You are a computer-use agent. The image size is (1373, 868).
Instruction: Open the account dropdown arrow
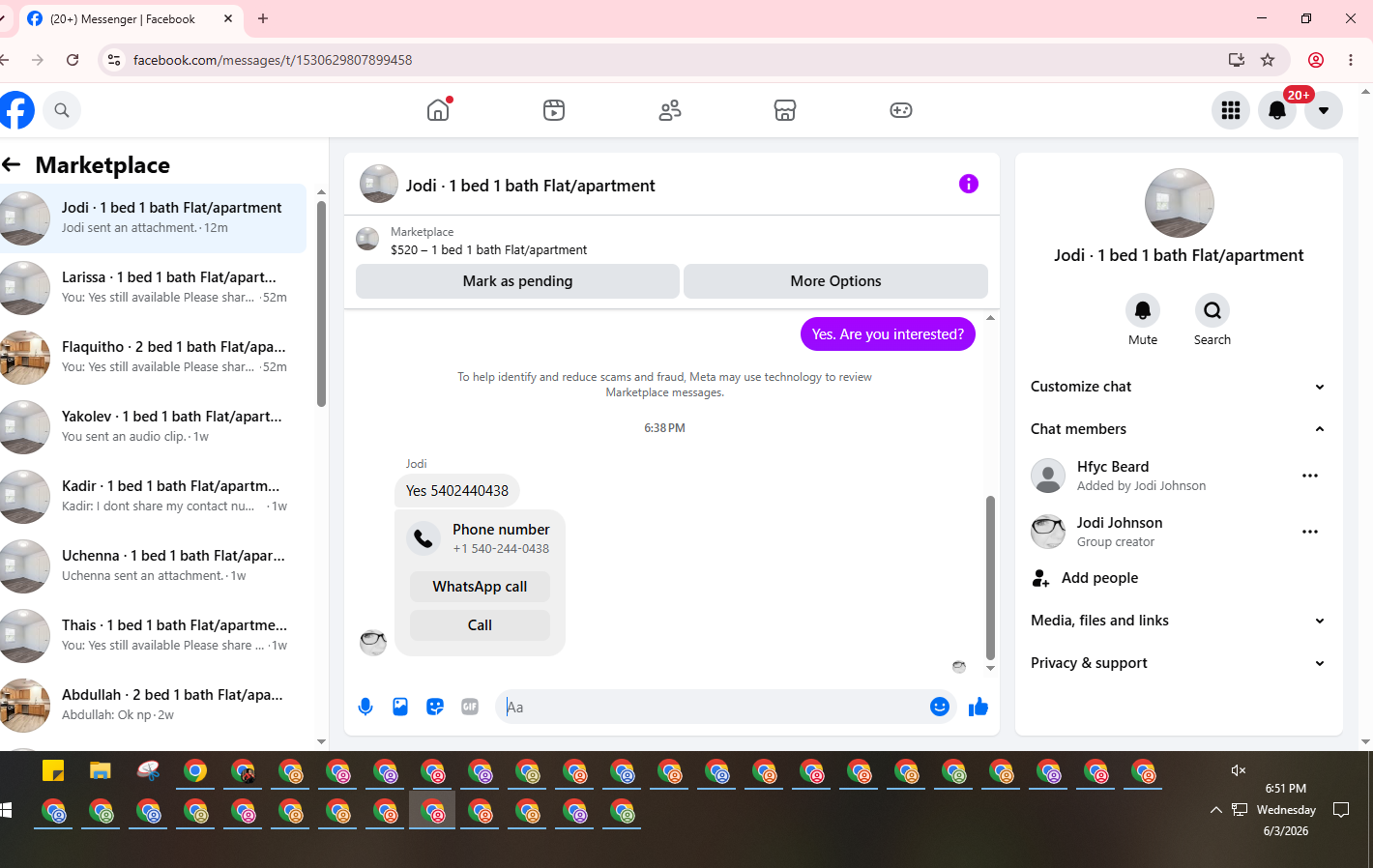click(1324, 110)
